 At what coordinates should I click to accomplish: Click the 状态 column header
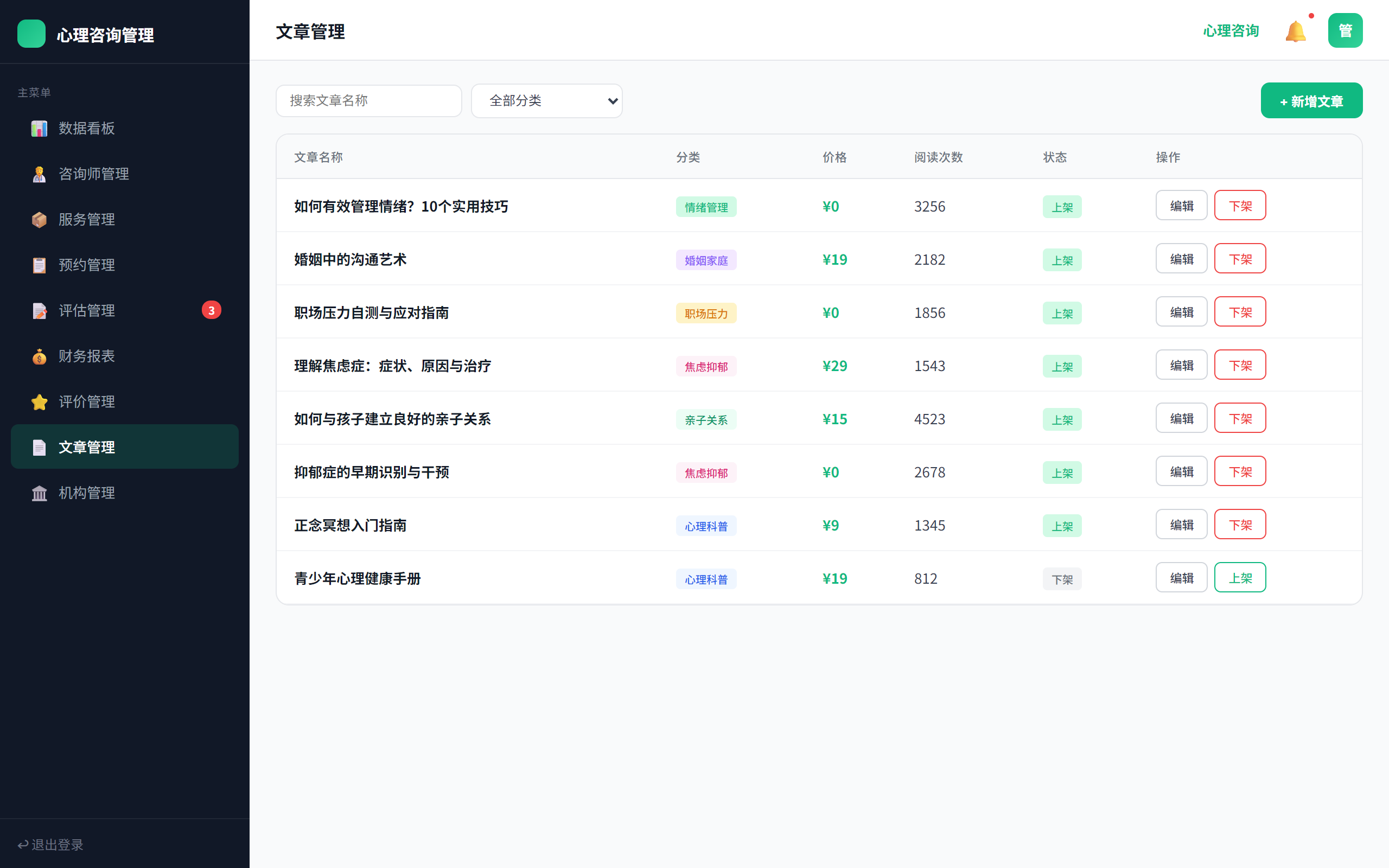pyautogui.click(x=1054, y=157)
